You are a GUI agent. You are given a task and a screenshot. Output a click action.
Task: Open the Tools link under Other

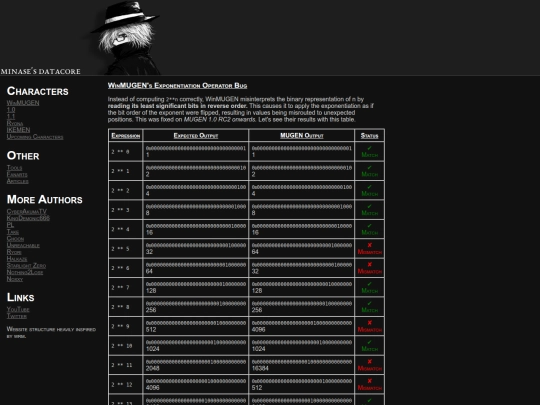pyautogui.click(x=14, y=168)
